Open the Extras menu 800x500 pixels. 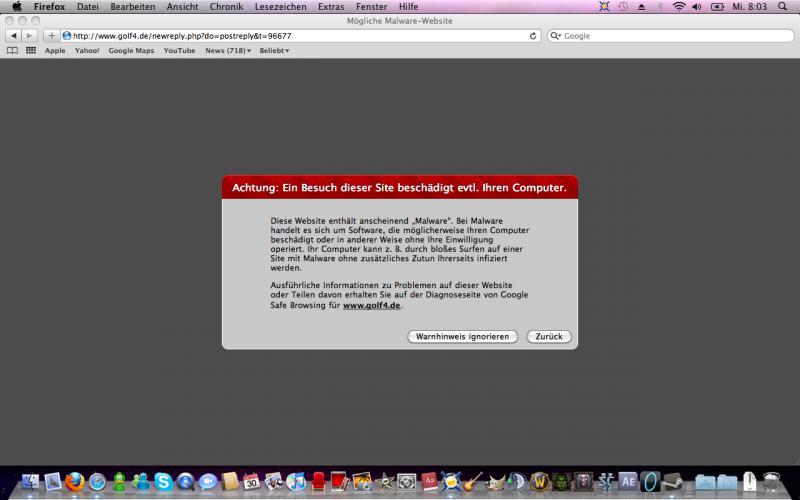(331, 7)
